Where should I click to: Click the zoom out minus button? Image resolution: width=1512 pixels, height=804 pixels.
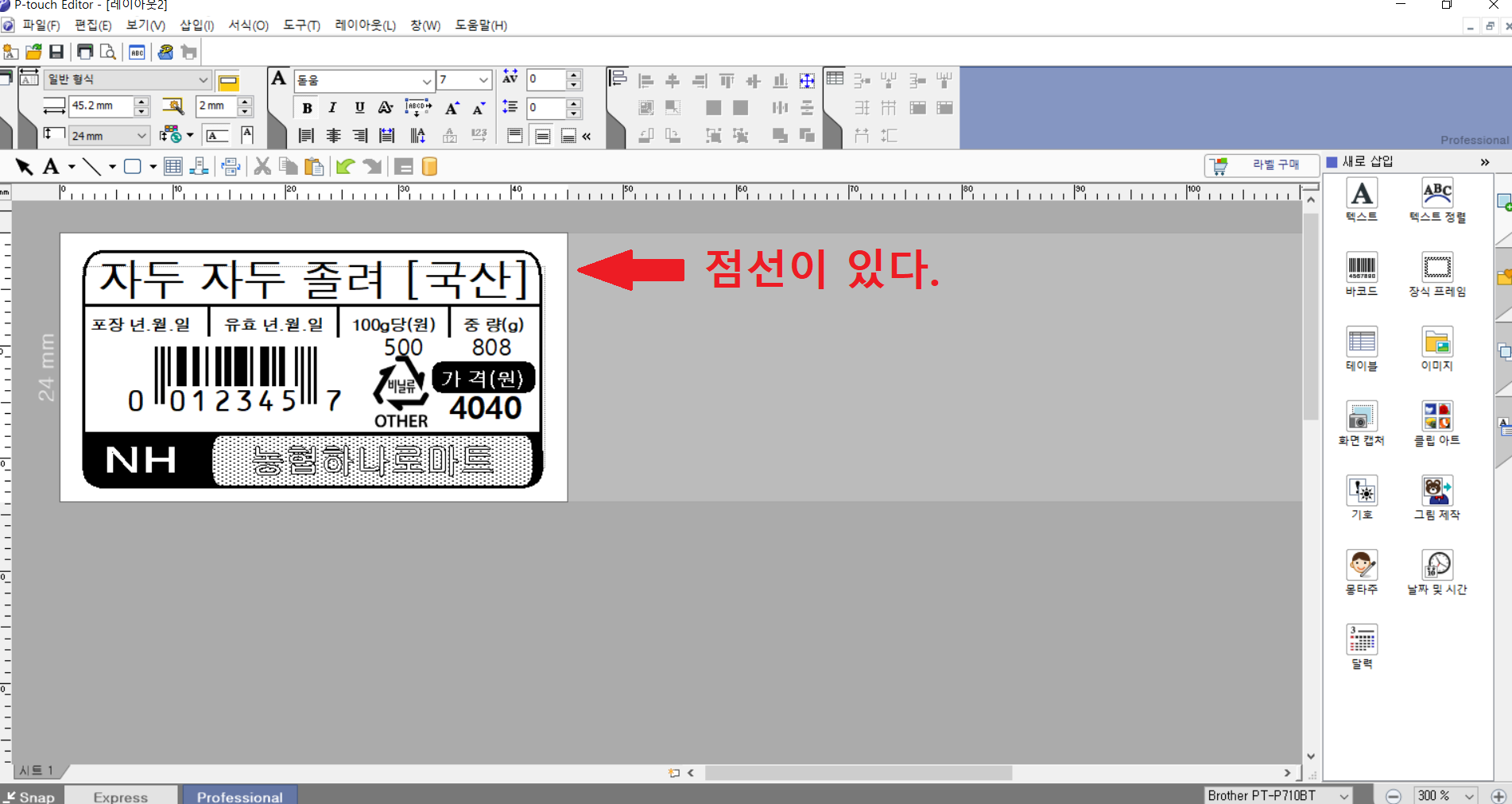[1393, 795]
